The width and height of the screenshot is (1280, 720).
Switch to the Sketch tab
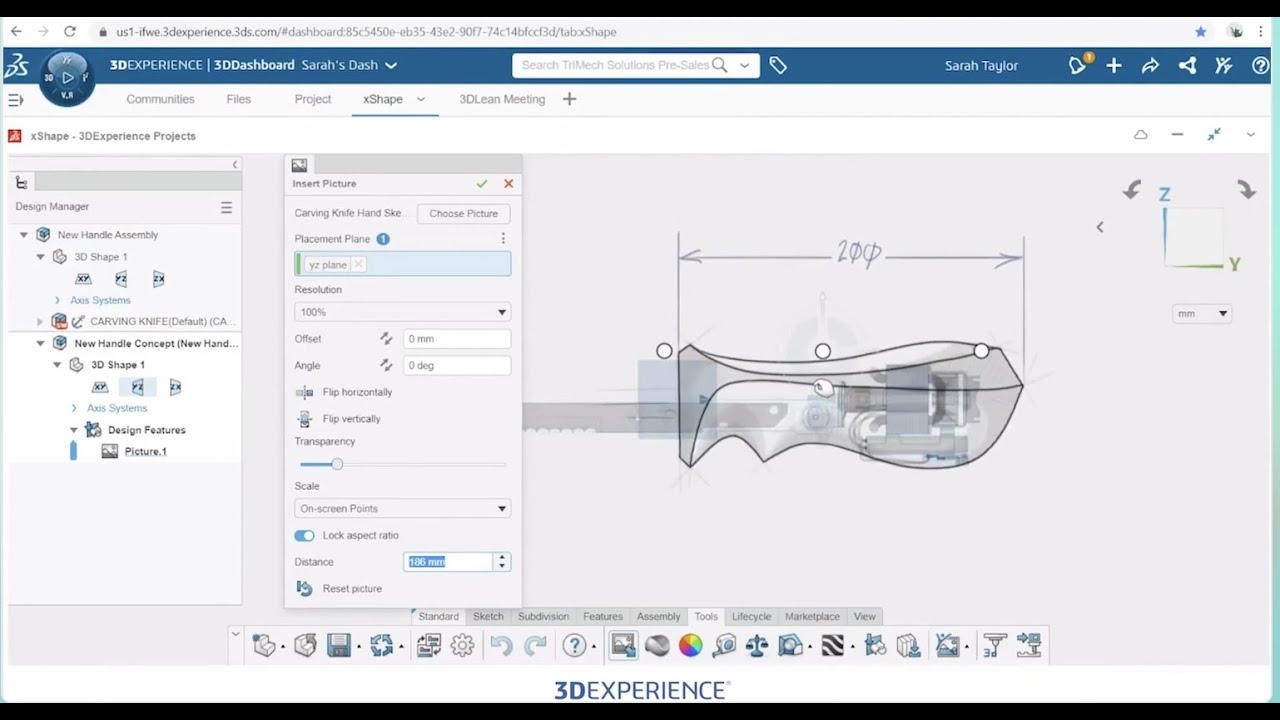click(488, 616)
